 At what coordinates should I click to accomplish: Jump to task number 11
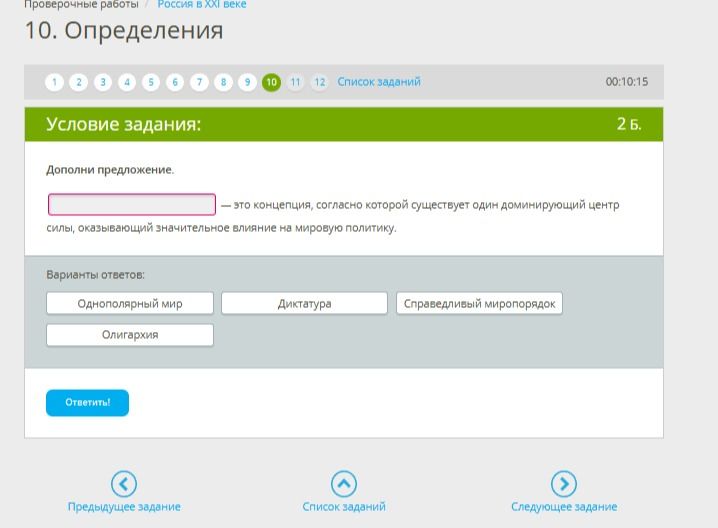295,82
